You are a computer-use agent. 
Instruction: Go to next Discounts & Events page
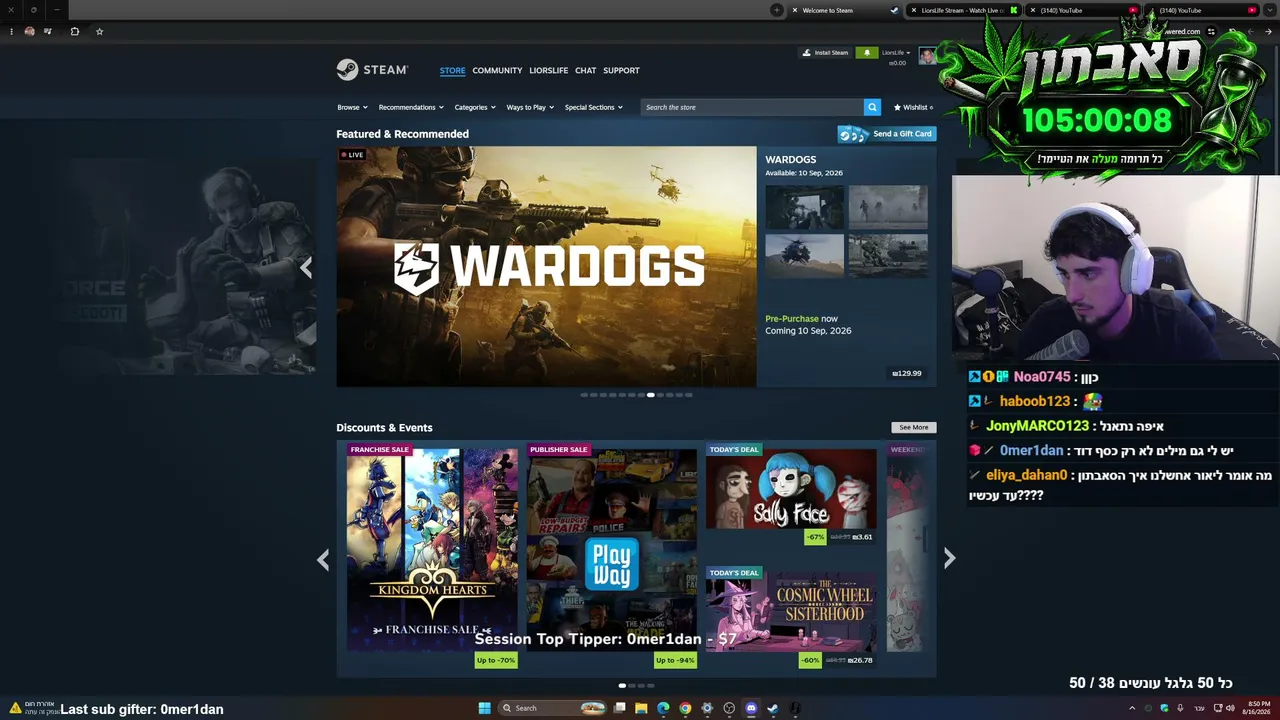tap(950, 559)
